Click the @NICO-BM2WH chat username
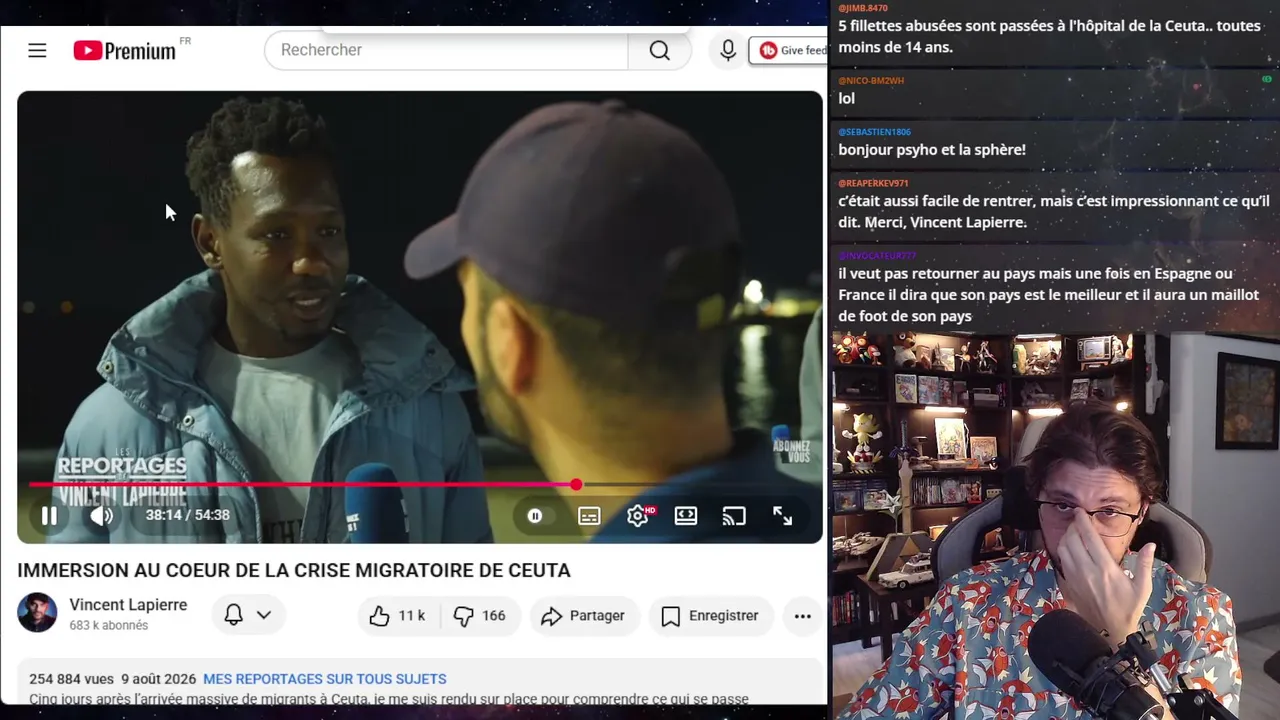Screen dimensions: 1280x720 (x=871, y=80)
